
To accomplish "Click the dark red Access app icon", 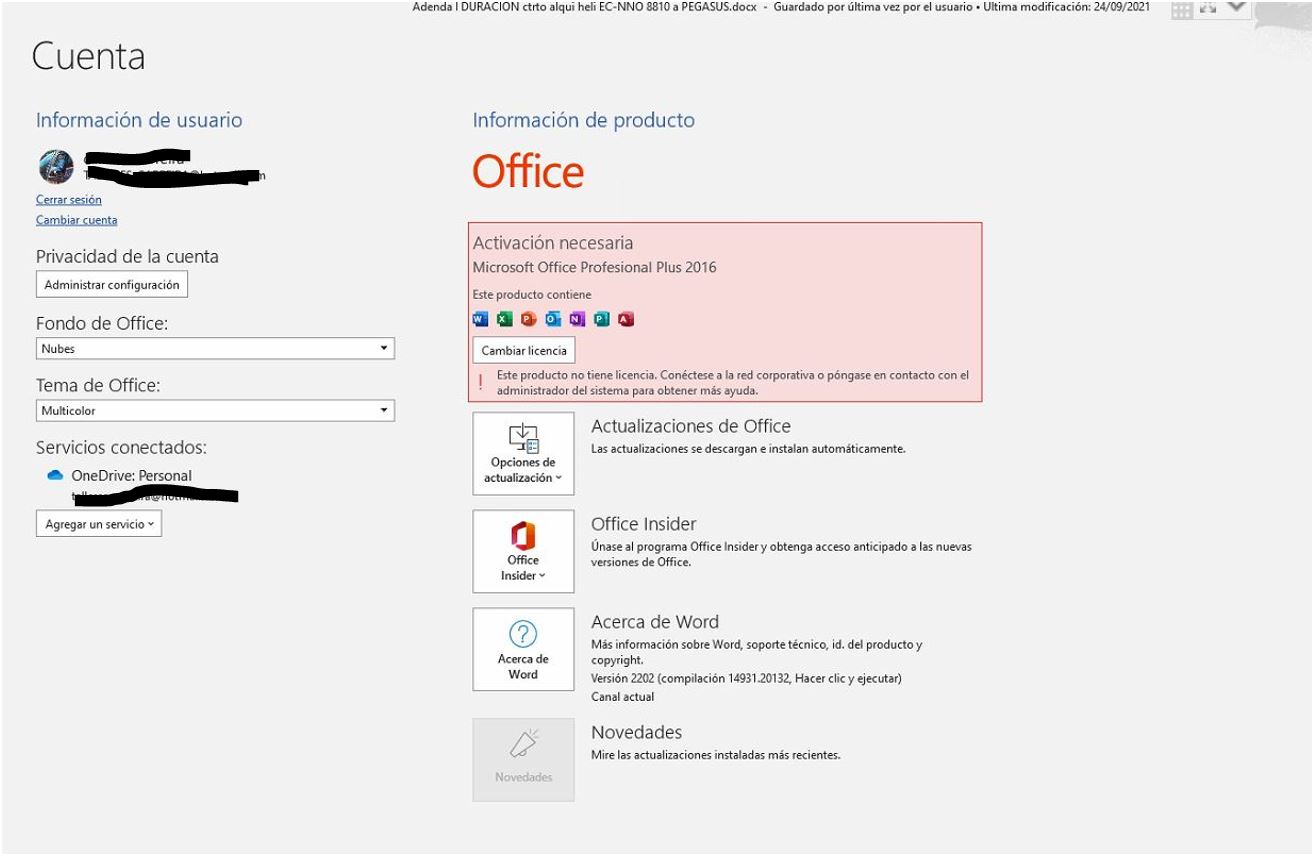I will click(x=626, y=320).
